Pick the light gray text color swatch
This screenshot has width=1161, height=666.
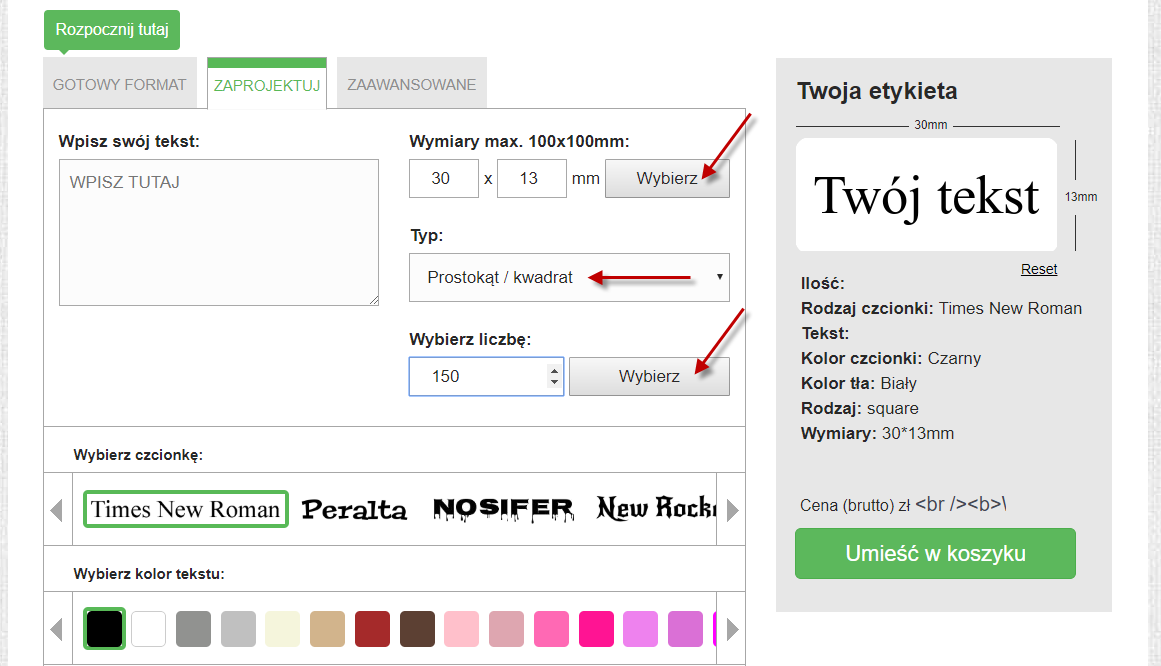[238, 629]
